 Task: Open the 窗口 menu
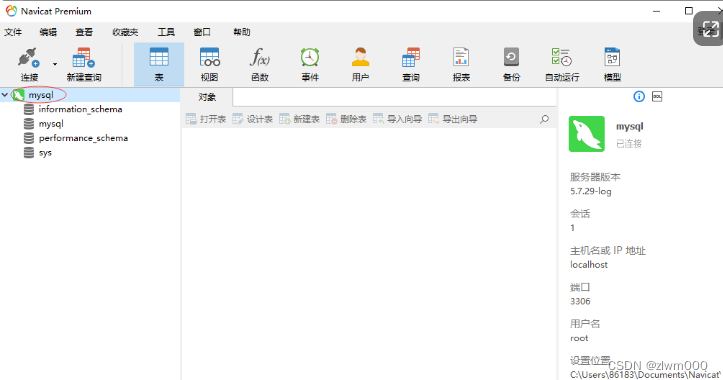202,32
